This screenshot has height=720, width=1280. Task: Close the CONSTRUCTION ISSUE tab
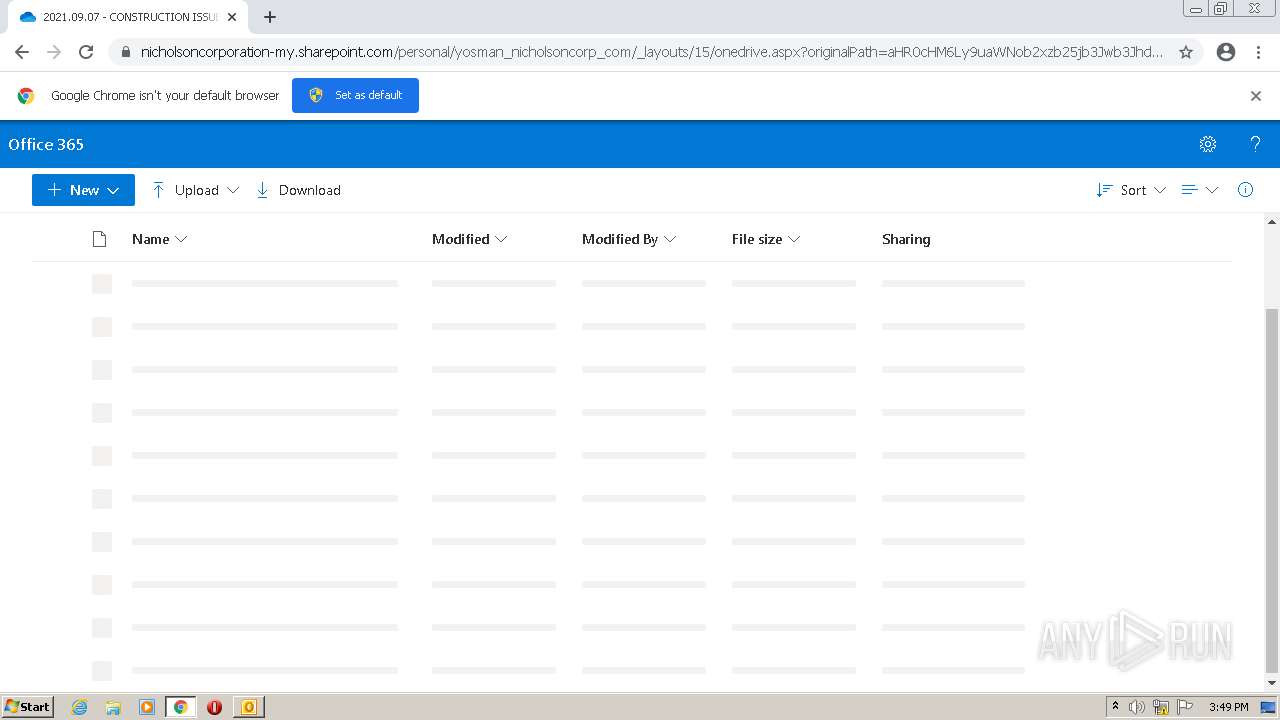(x=232, y=17)
